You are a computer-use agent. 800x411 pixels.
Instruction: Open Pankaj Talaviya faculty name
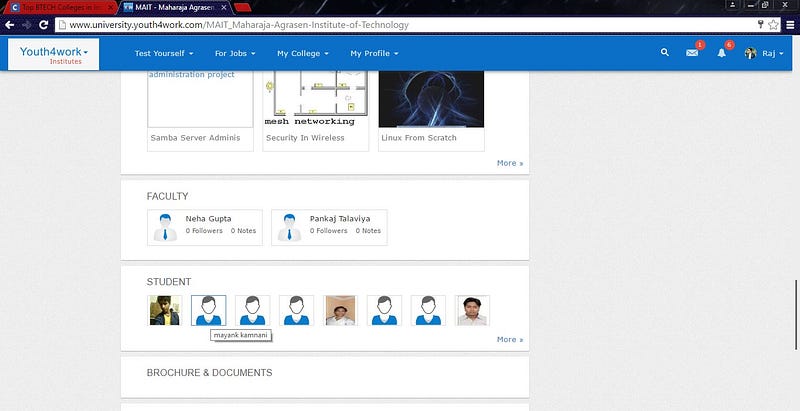pos(340,219)
